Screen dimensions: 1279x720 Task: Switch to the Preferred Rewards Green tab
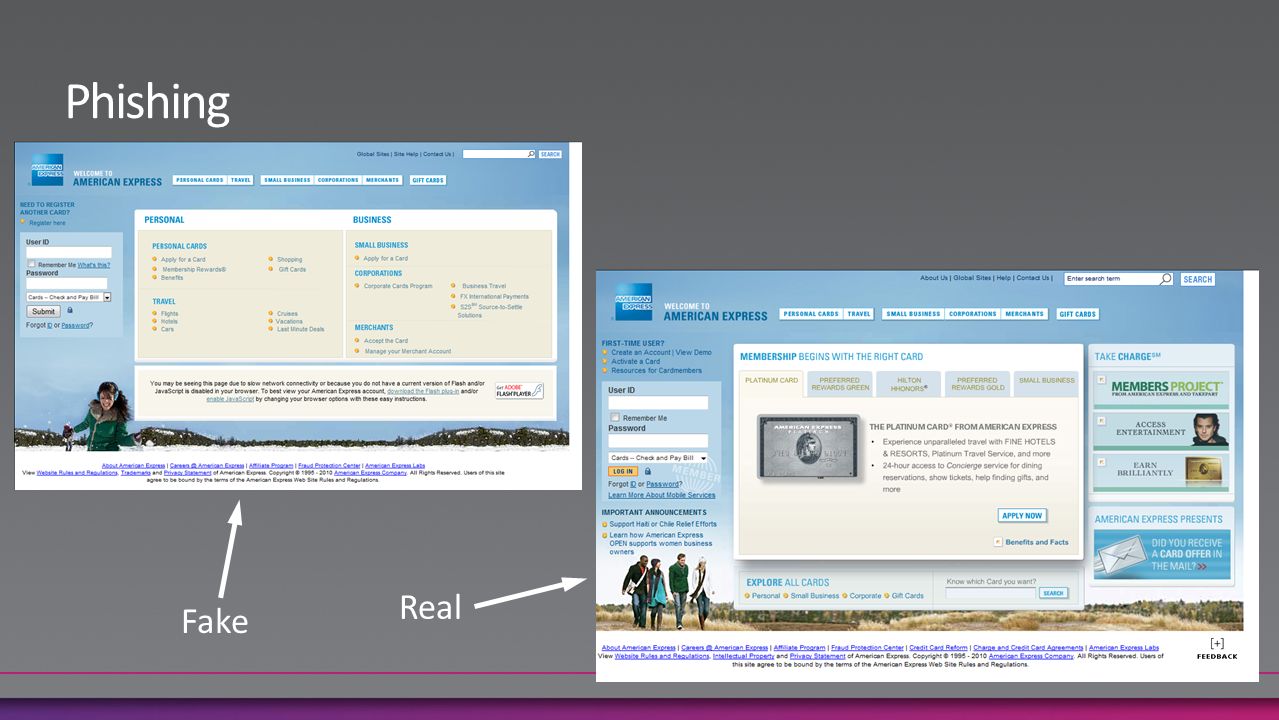(x=839, y=384)
